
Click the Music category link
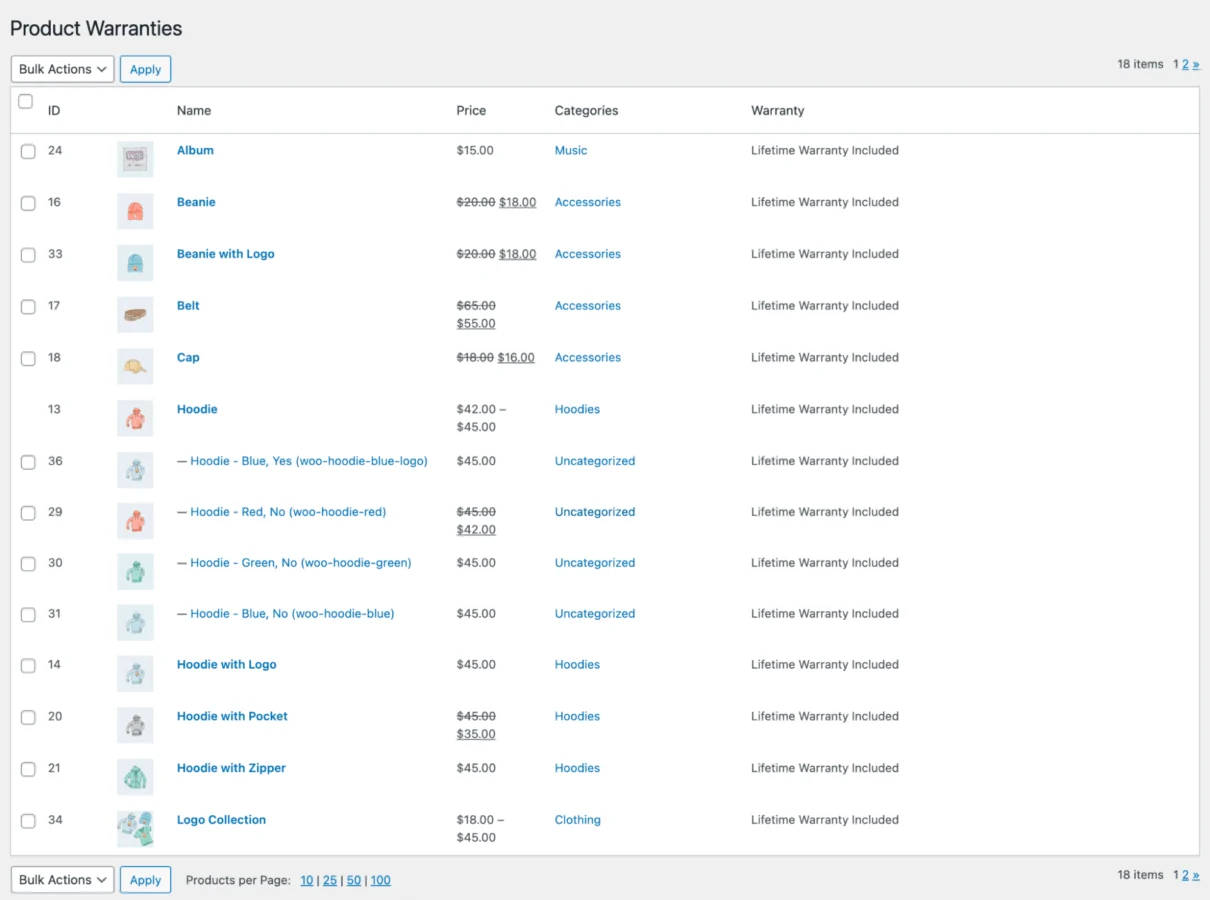[571, 151]
